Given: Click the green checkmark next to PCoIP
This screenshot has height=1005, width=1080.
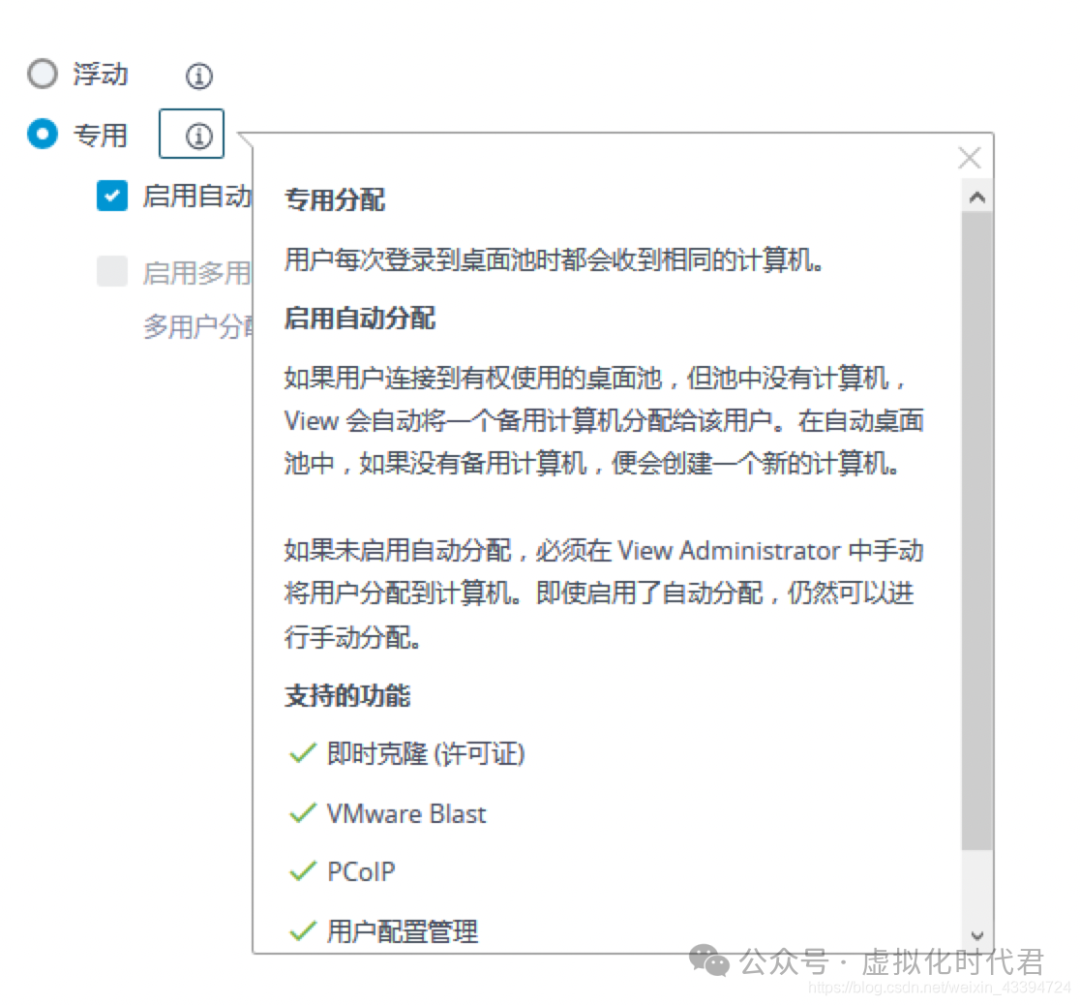Looking at the screenshot, I should point(303,871).
